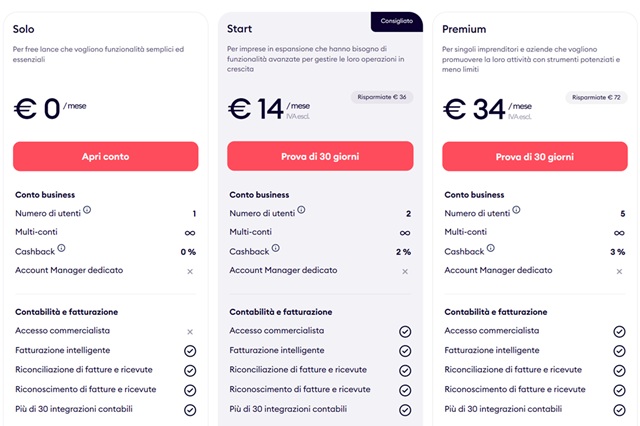Screen dimensions: 640x426
Task: Click info icon next to Start Numero di utenti
Action: [301, 210]
